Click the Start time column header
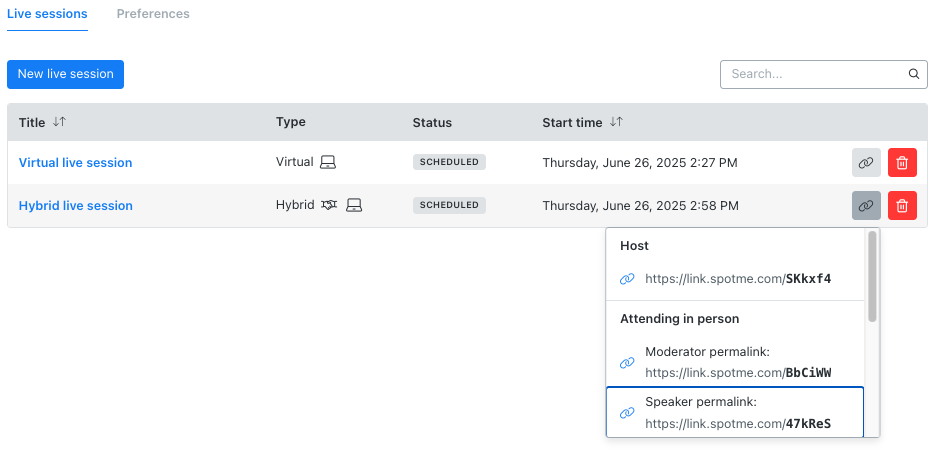Viewport: 943px width, 455px height. (572, 123)
